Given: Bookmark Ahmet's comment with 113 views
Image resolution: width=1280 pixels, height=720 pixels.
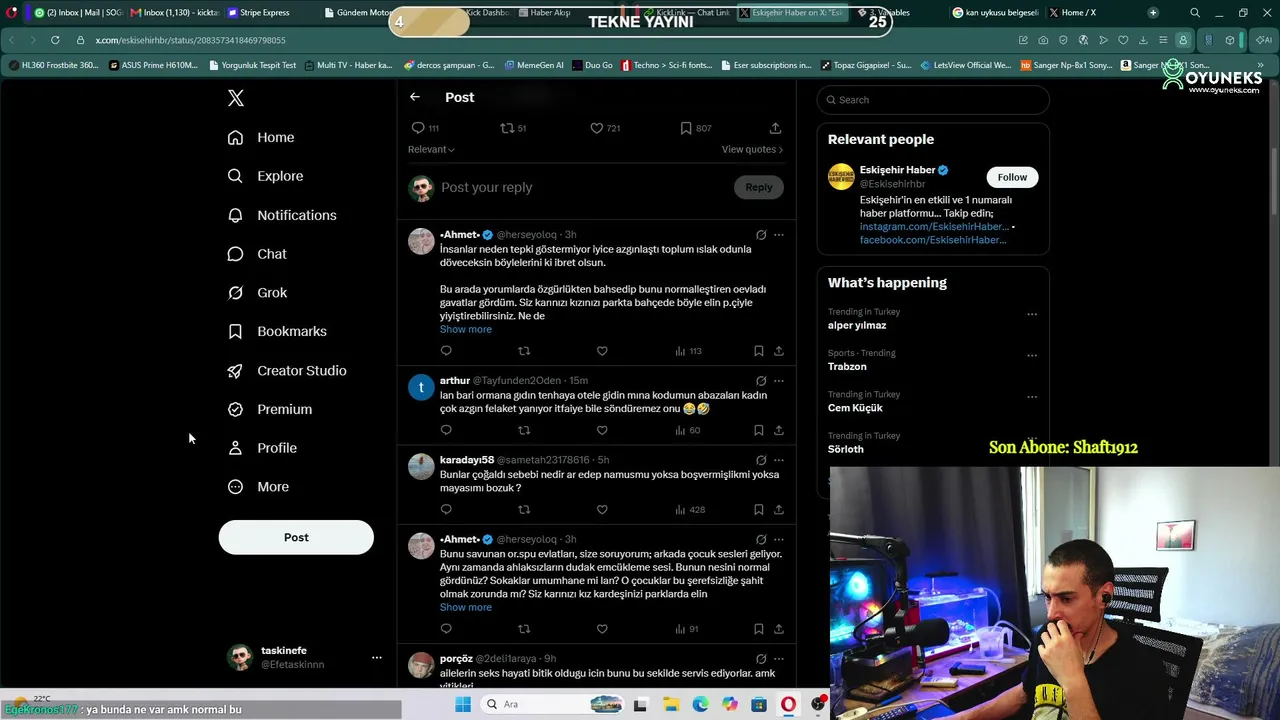Looking at the screenshot, I should [x=759, y=351].
